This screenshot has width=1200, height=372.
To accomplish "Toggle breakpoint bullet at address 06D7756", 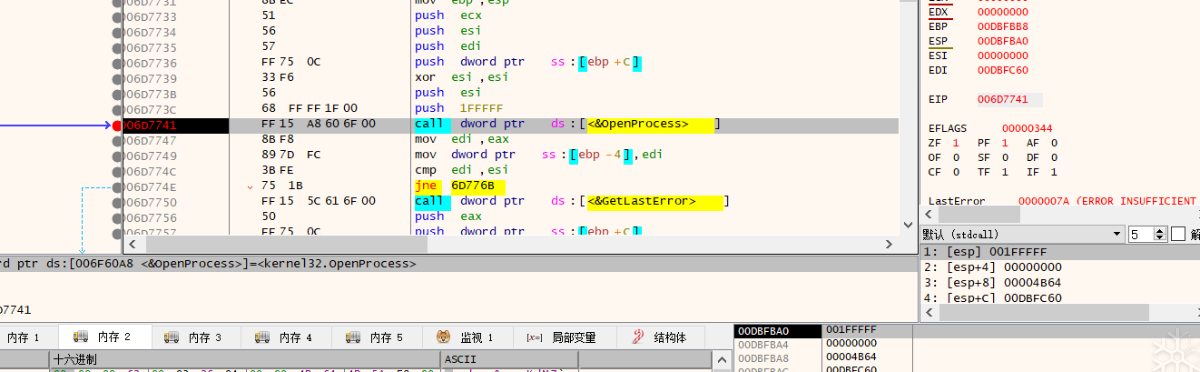I will 117,217.
